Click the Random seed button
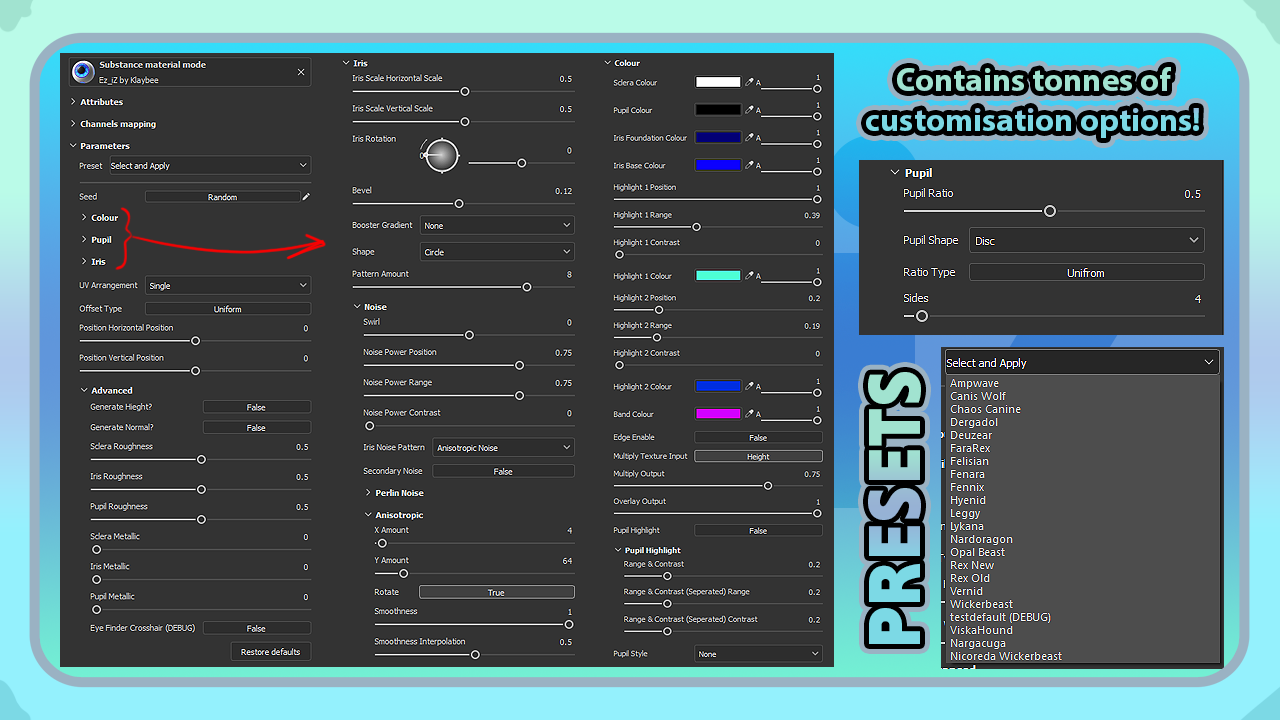 222,197
